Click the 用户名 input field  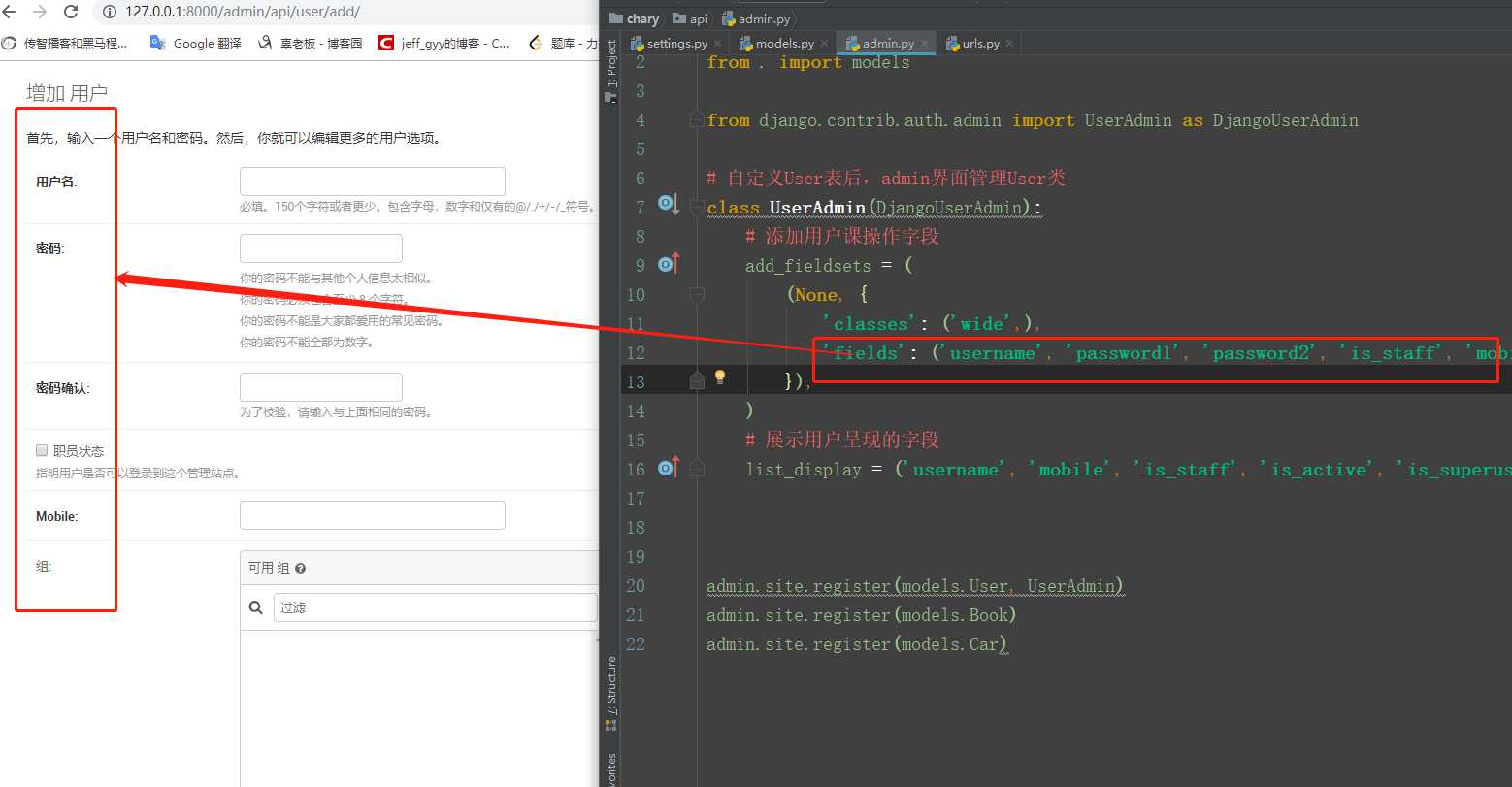(373, 181)
